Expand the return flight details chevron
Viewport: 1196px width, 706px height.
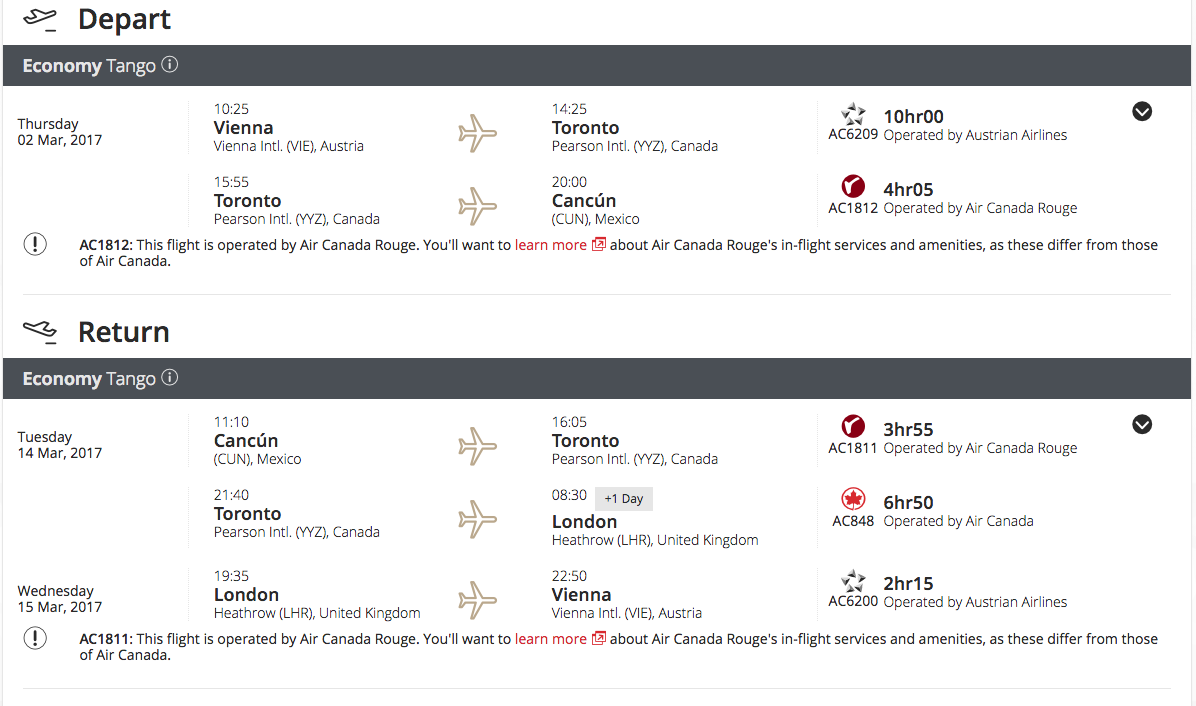point(1142,424)
